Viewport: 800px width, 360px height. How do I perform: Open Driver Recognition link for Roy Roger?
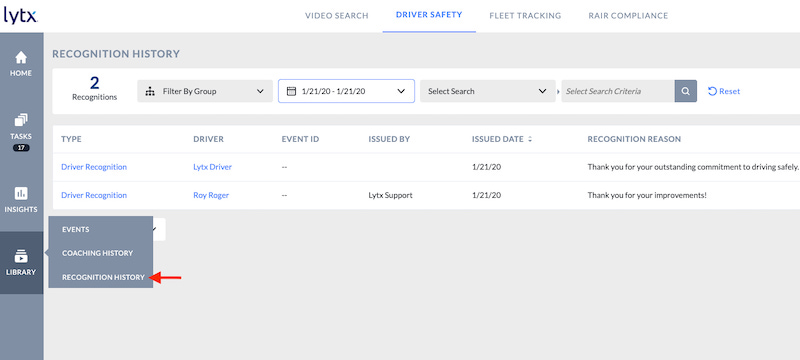click(94, 195)
